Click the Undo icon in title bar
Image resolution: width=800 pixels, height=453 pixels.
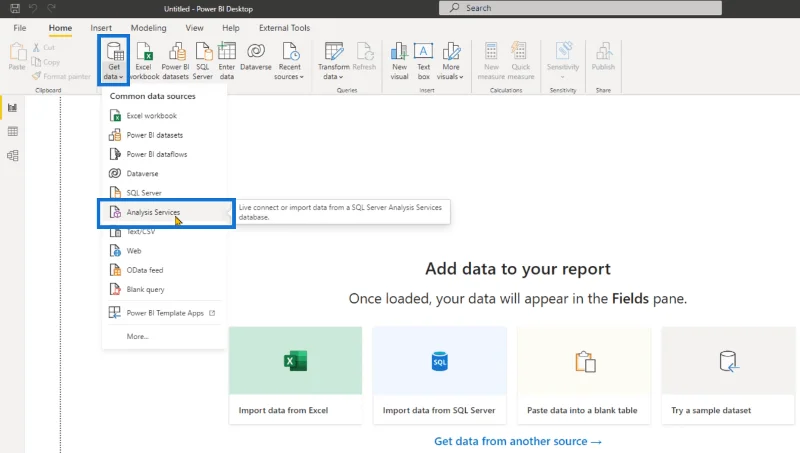coord(33,9)
